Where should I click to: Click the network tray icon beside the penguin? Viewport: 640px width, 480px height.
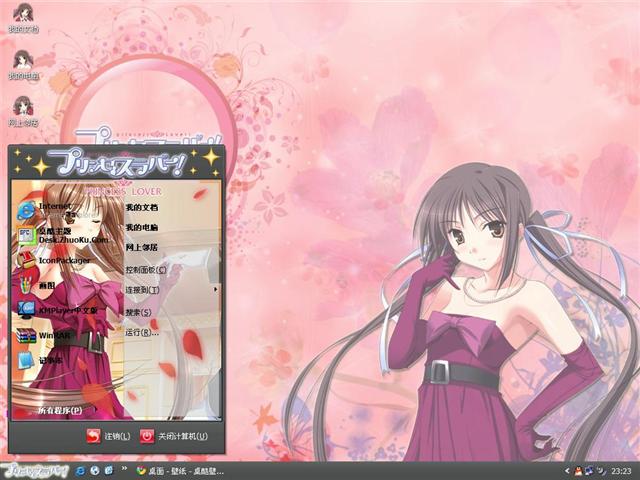pyautogui.click(x=589, y=471)
